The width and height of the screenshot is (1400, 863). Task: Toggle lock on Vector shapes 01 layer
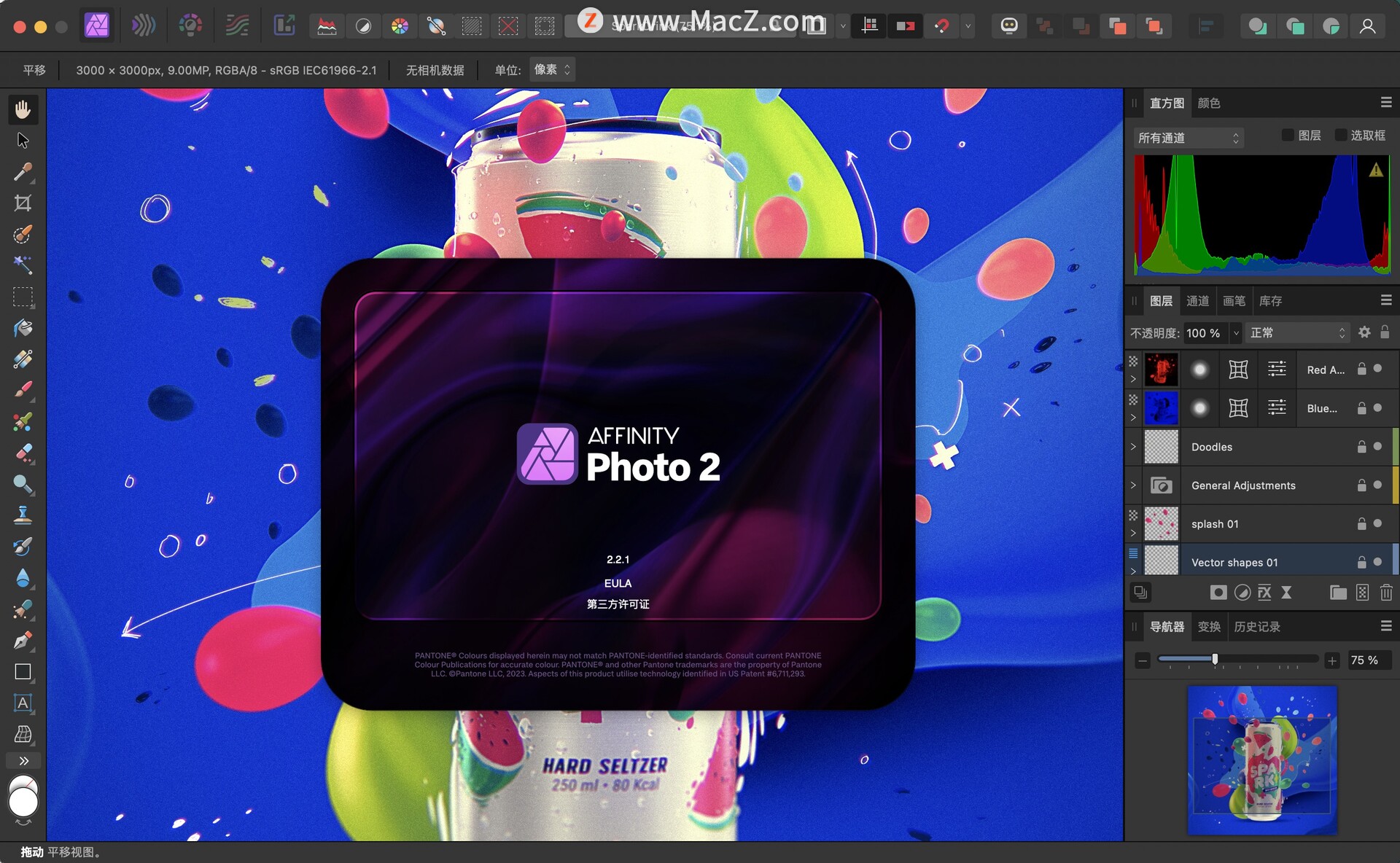(1361, 562)
